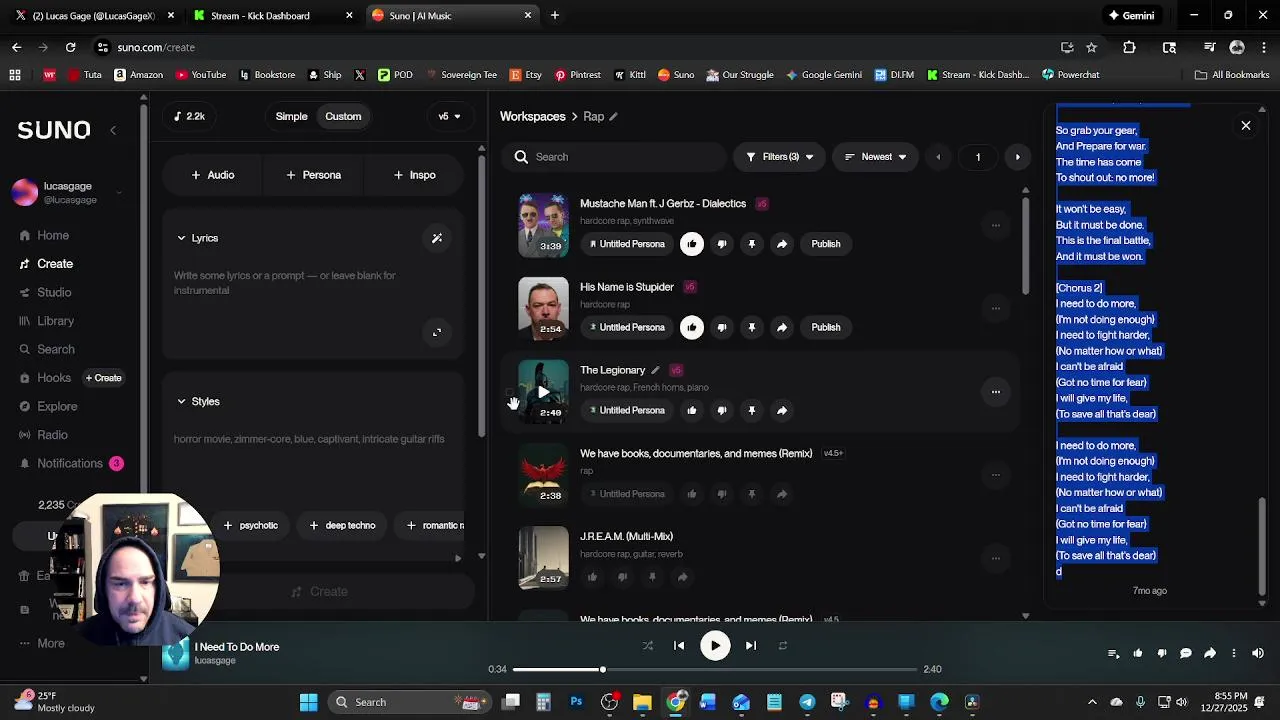This screenshot has height=720, width=1280.
Task: Open comments from the player bar
Action: (1186, 654)
